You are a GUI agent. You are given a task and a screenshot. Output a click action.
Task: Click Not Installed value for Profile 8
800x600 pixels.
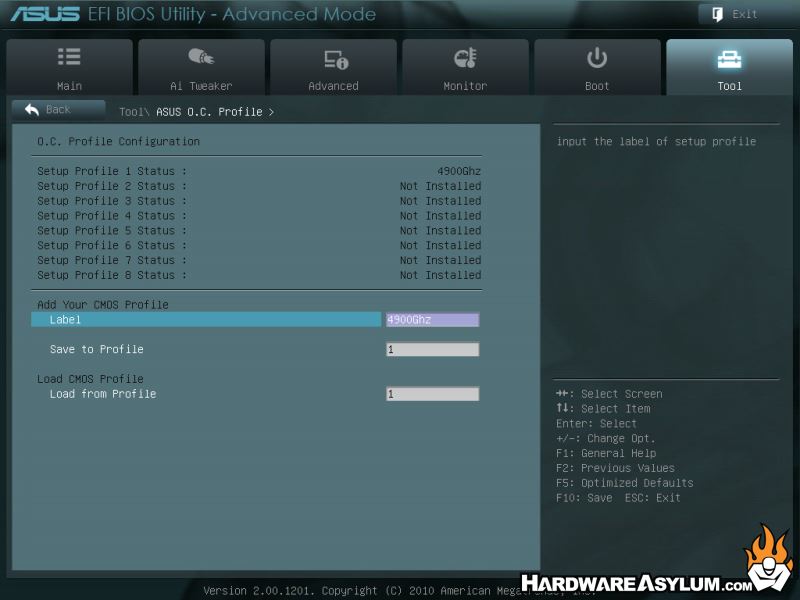(x=440, y=274)
